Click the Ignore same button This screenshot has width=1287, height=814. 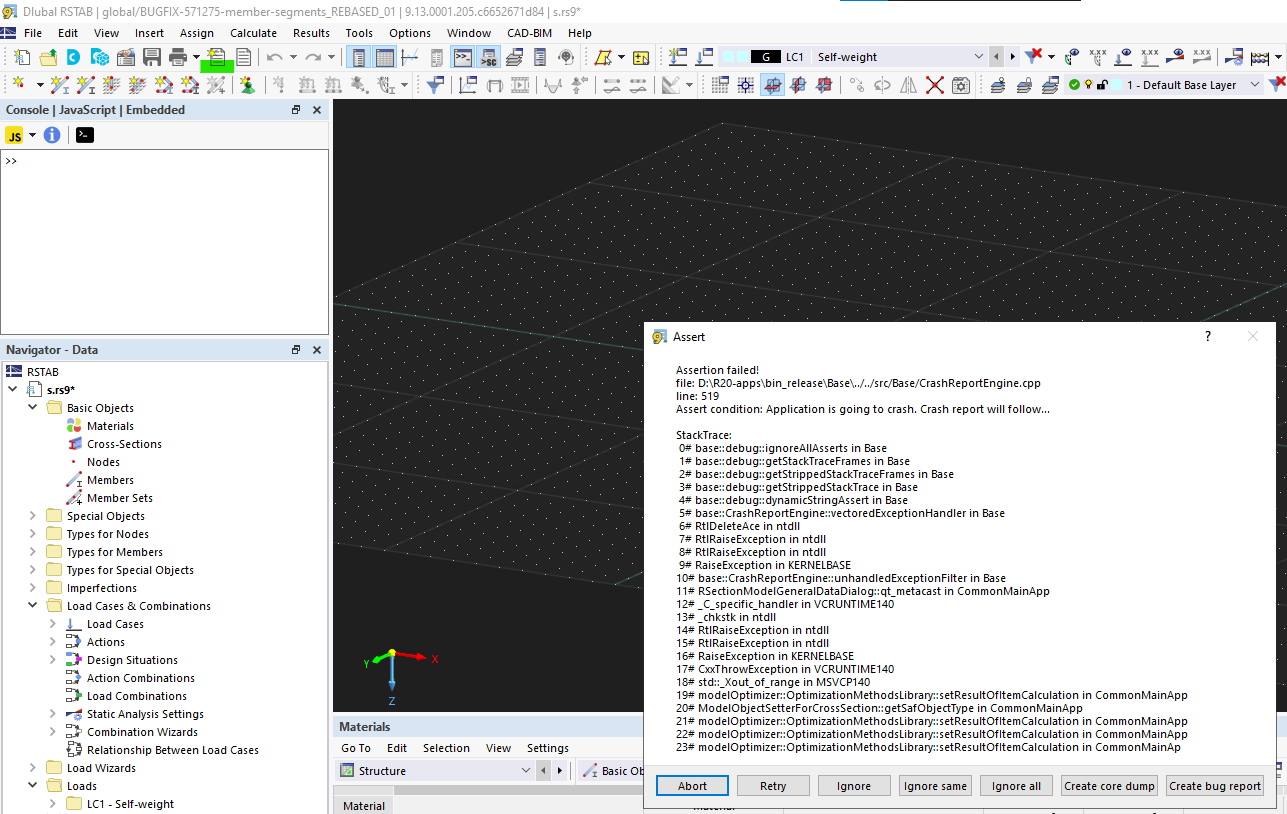click(x=935, y=786)
